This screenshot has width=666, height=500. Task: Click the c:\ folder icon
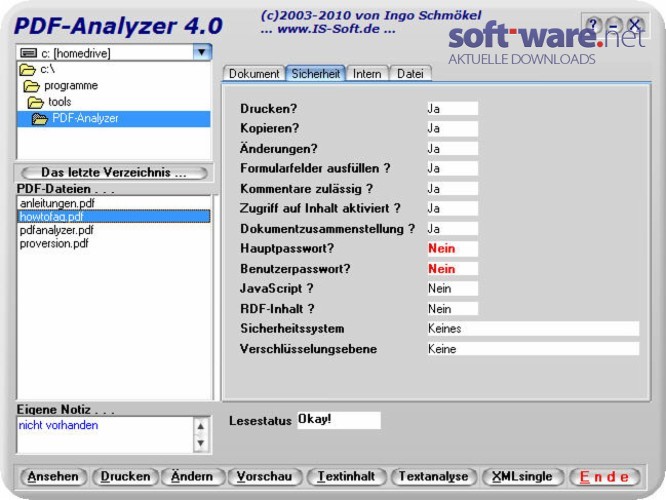click(28, 70)
